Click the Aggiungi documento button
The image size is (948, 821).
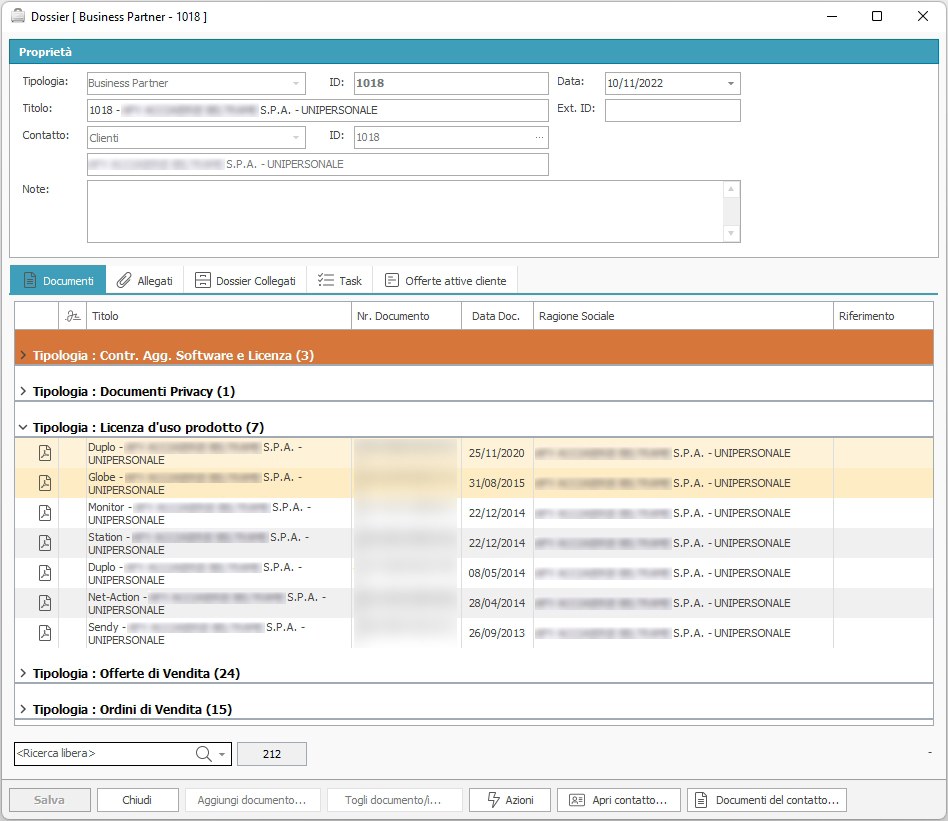(252, 800)
